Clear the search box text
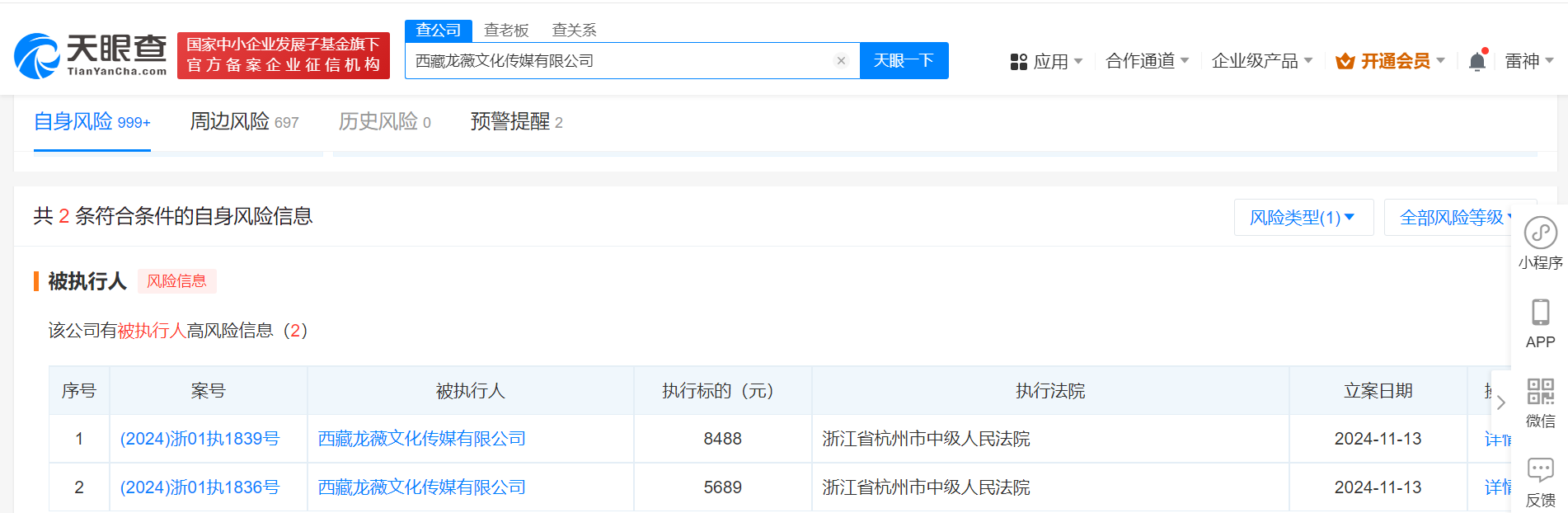1568x513 pixels. coord(841,60)
